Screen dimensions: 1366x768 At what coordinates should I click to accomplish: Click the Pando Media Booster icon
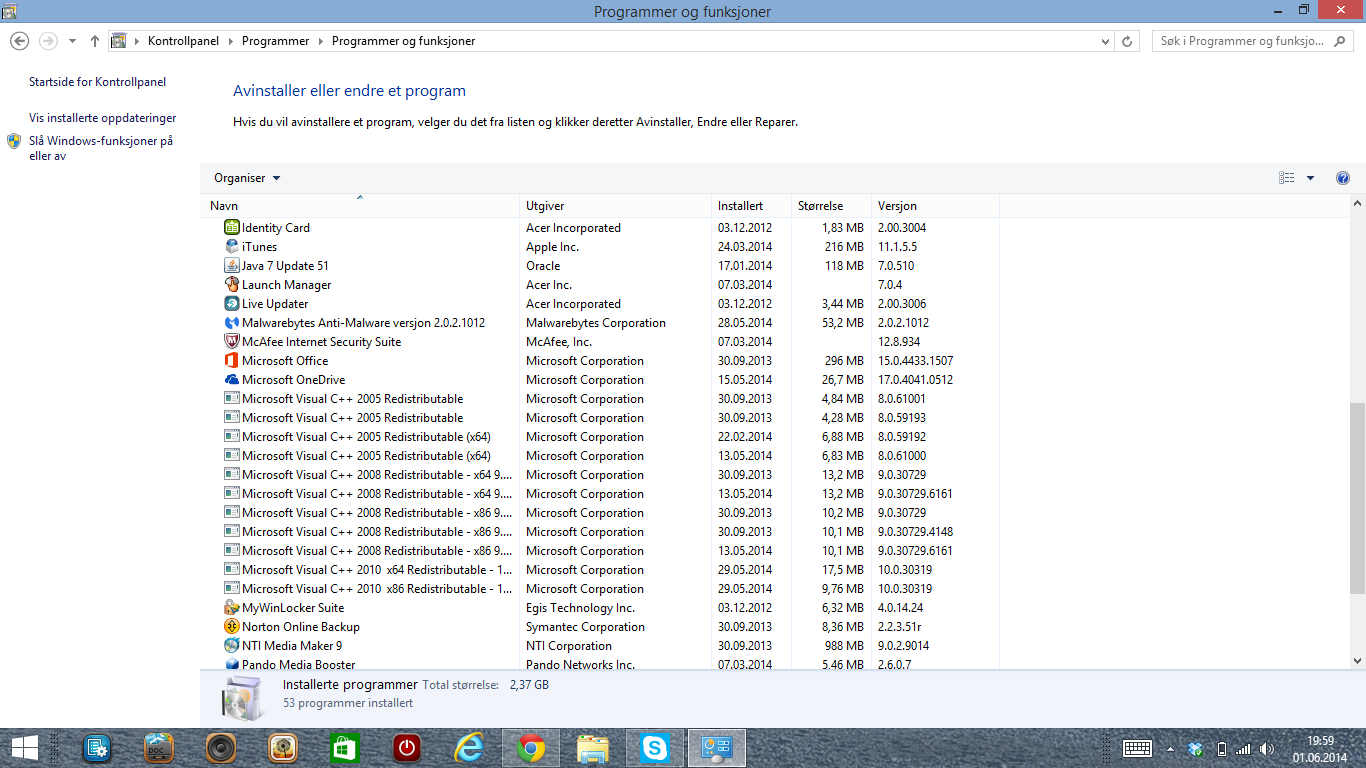(x=232, y=664)
